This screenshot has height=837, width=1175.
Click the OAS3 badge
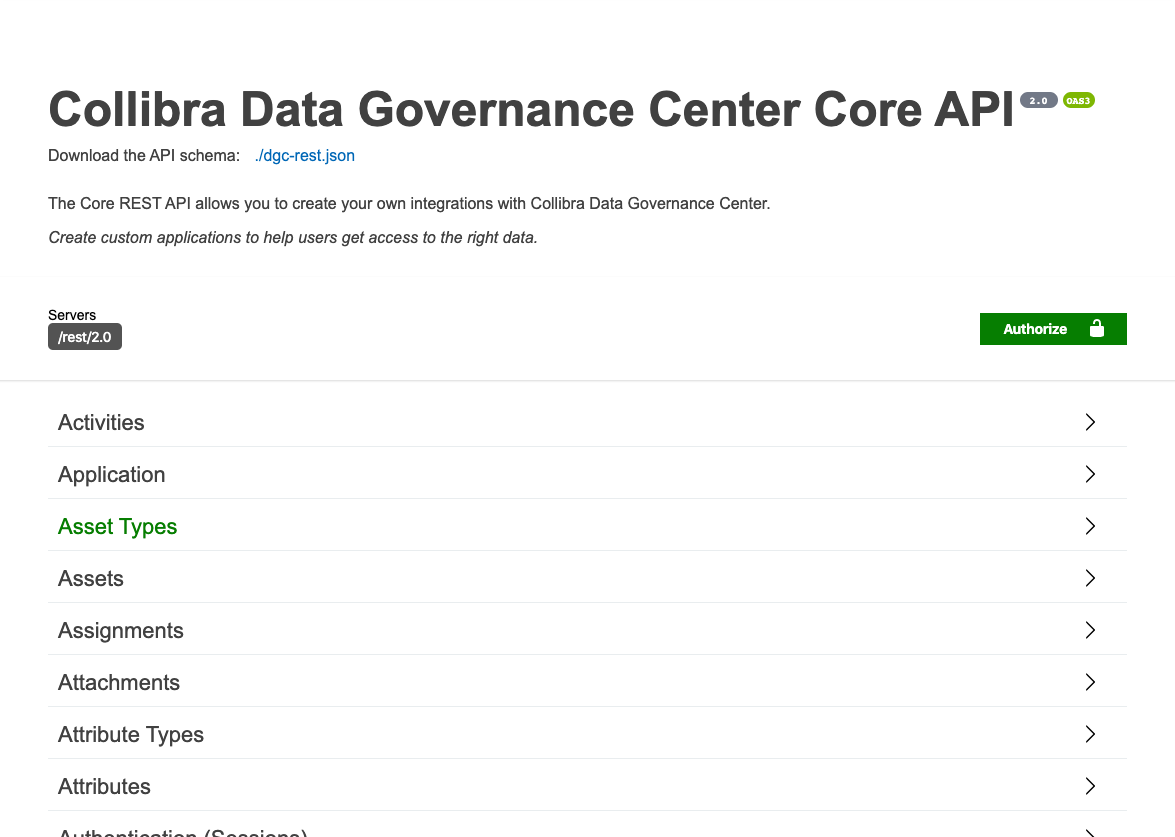[x=1078, y=100]
